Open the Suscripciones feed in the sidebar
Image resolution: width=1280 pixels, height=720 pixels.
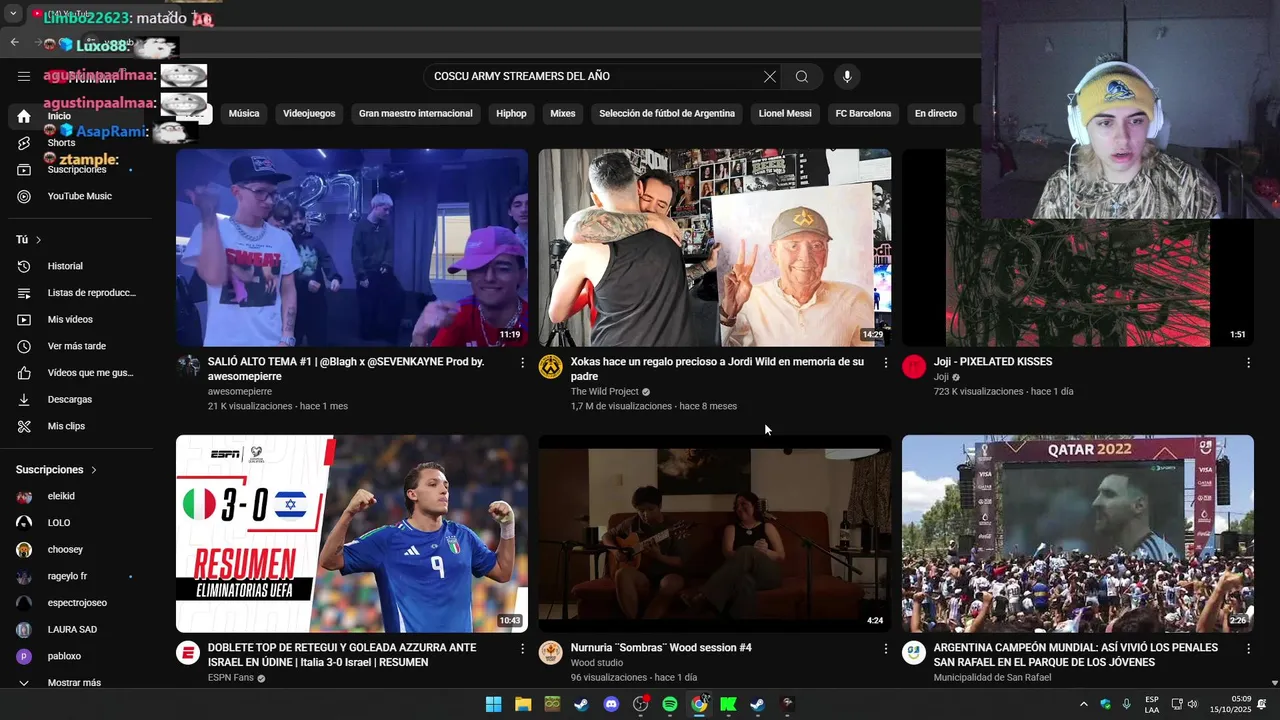(x=76, y=170)
